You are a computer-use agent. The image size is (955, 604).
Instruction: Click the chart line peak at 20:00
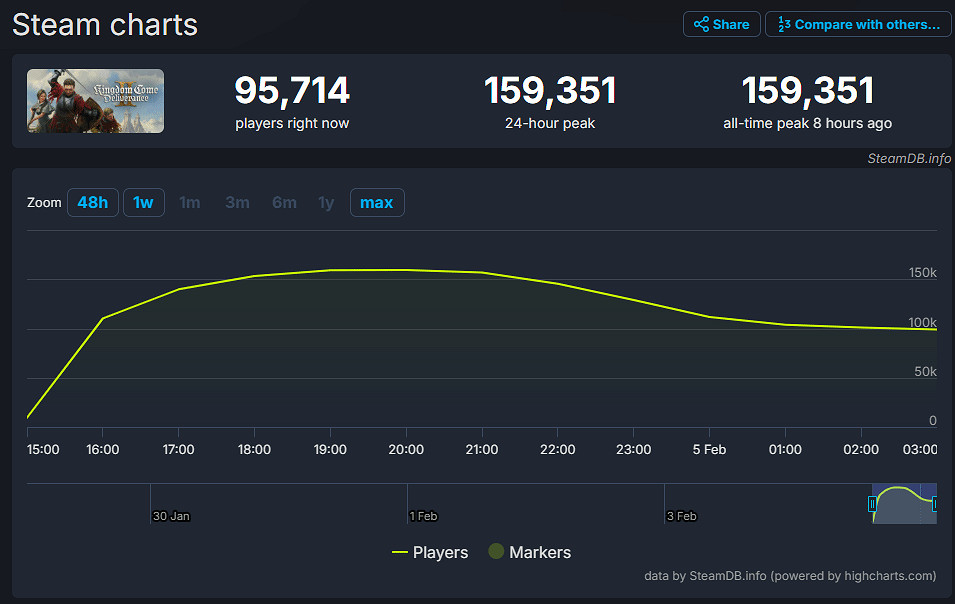[406, 270]
